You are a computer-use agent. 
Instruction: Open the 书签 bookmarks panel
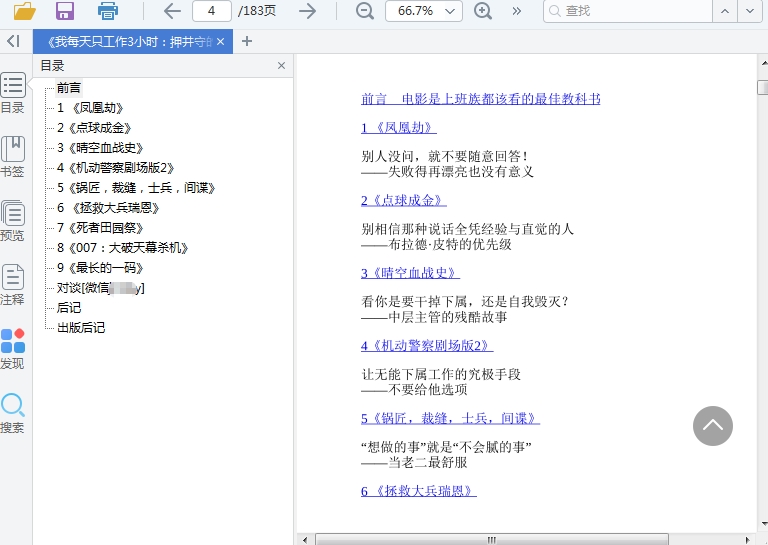pyautogui.click(x=13, y=157)
